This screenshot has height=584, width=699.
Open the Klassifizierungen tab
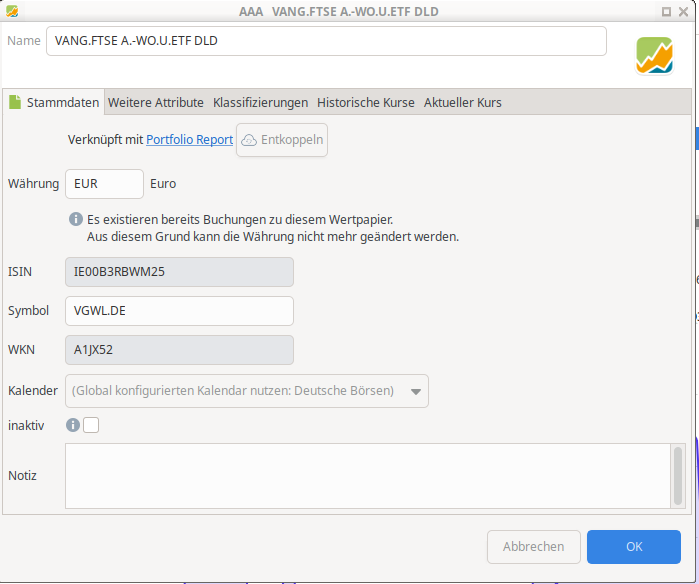coord(260,103)
